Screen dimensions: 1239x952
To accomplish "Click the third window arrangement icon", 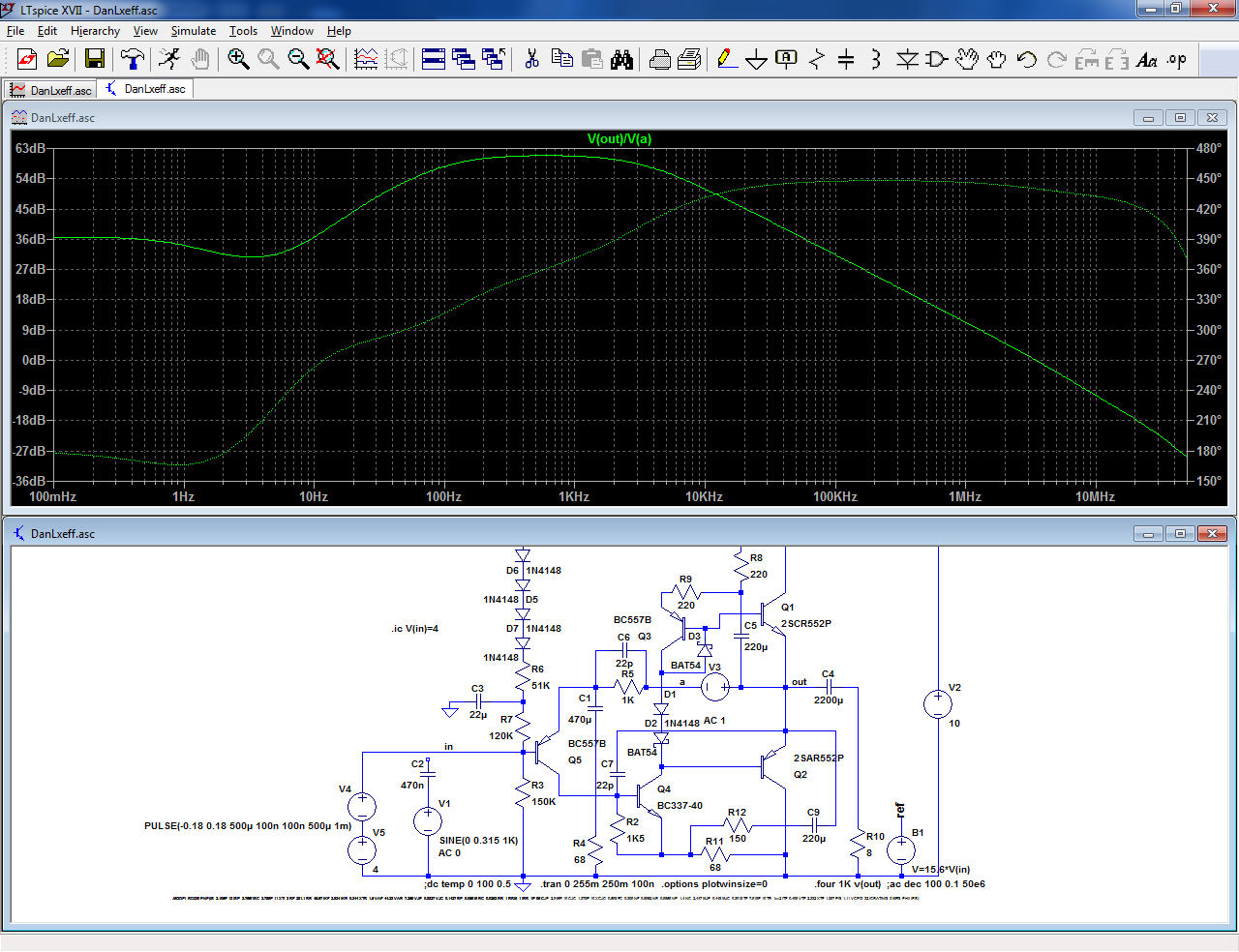I will [x=494, y=60].
